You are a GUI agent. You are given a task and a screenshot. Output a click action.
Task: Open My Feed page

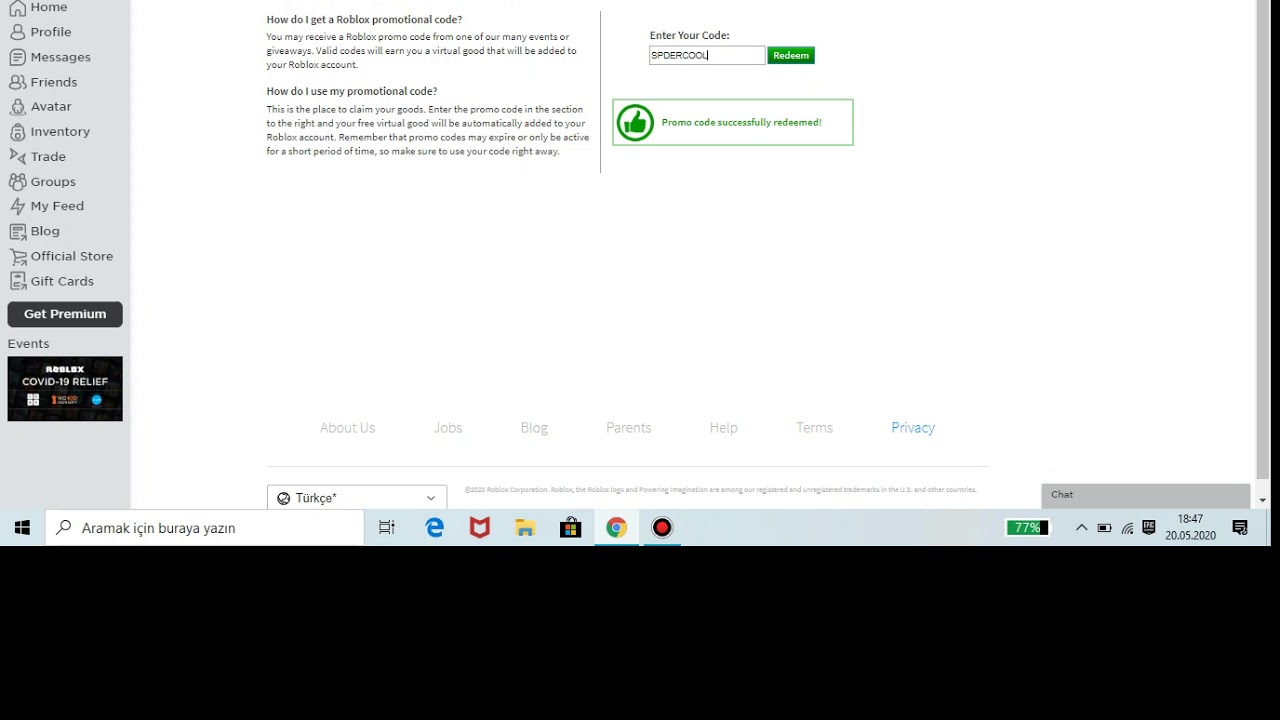(x=57, y=206)
